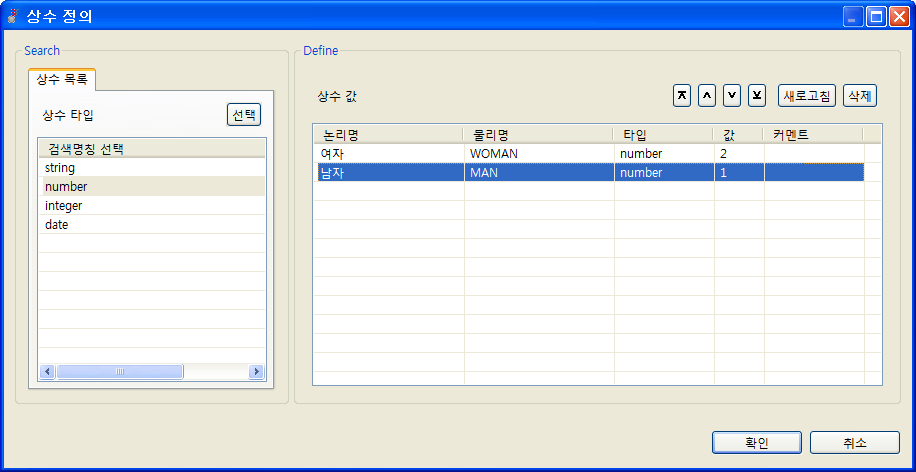This screenshot has width=916, height=472.
Task: Click the comment cell in the 여자 row
Action: [814, 154]
